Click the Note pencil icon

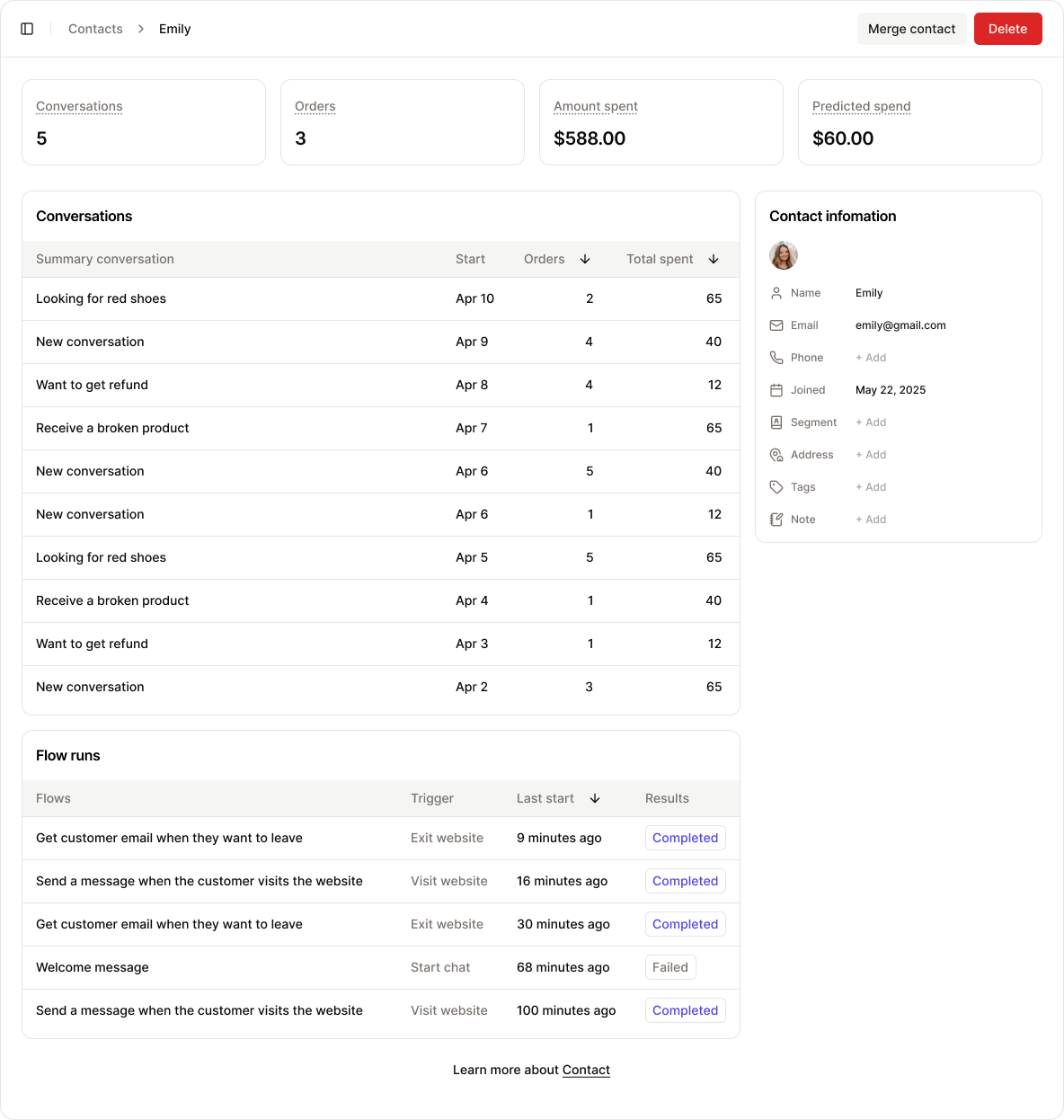[x=776, y=520]
